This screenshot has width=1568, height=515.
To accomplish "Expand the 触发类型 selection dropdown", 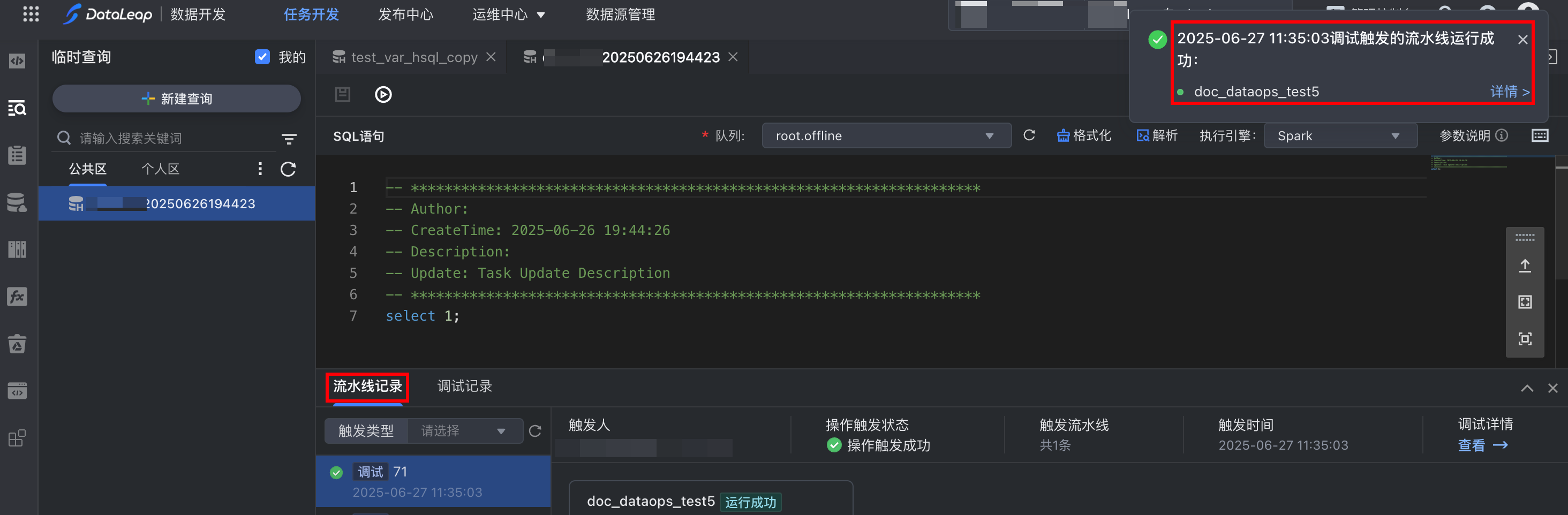I will click(x=464, y=431).
